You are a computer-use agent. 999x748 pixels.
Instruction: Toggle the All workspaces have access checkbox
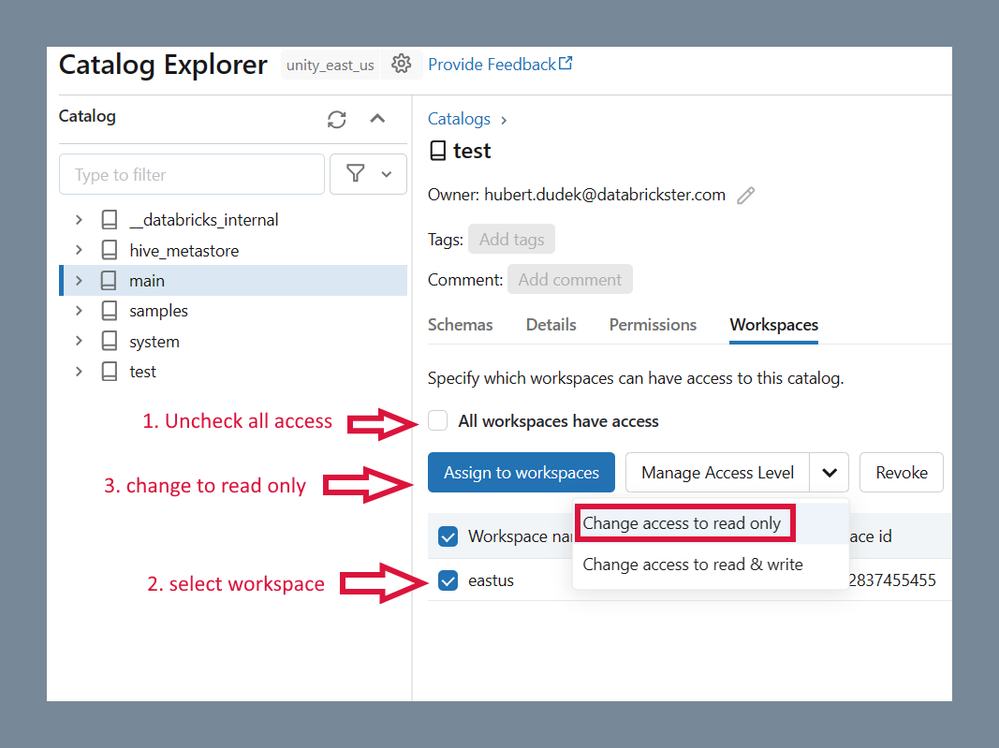(438, 421)
